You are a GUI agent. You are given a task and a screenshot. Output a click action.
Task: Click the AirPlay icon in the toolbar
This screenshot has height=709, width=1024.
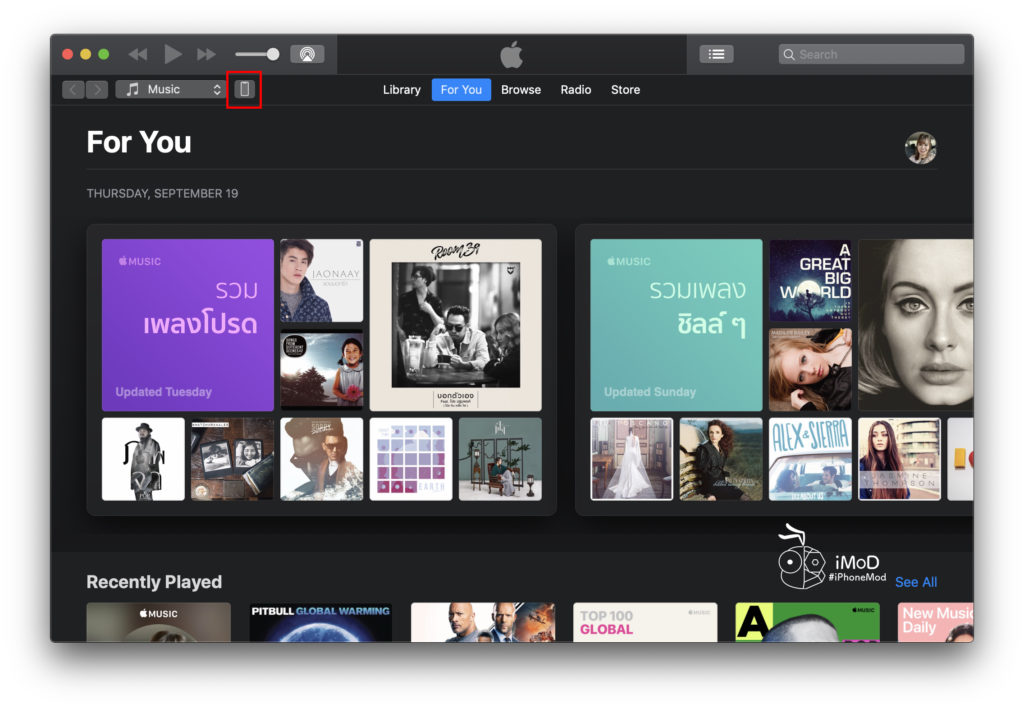308,54
